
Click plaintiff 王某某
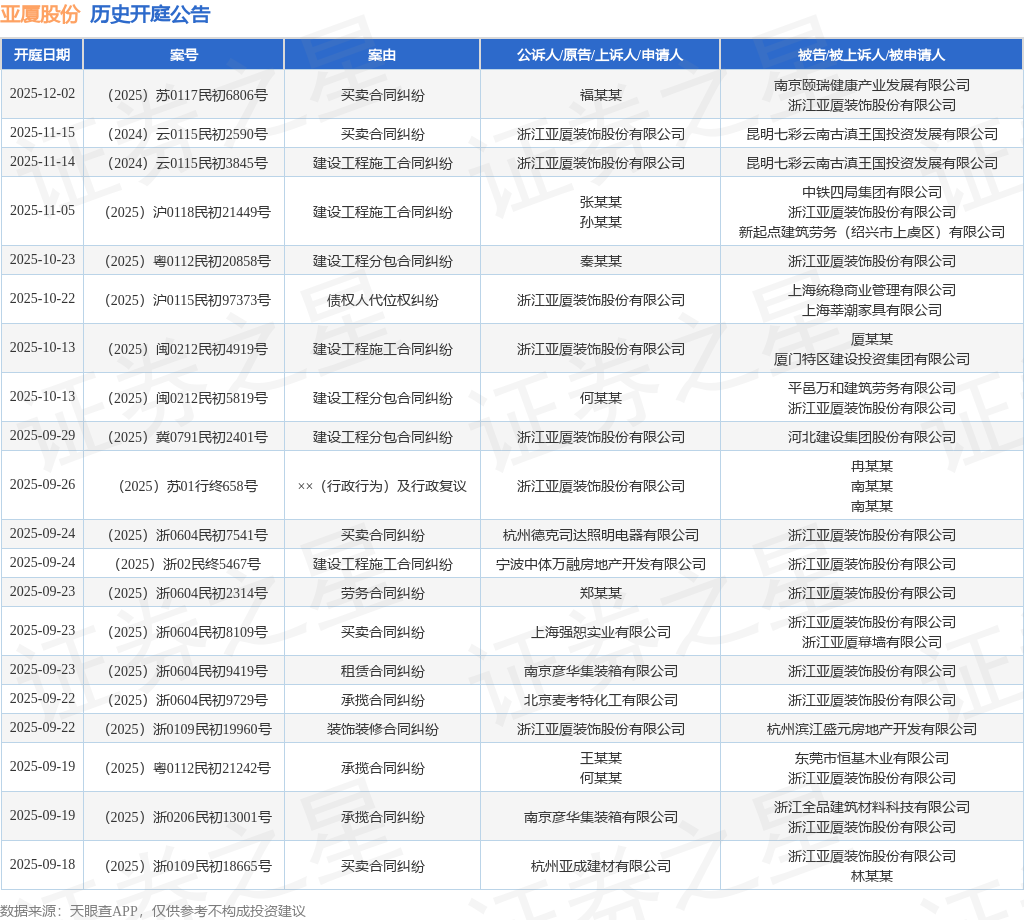[601, 758]
